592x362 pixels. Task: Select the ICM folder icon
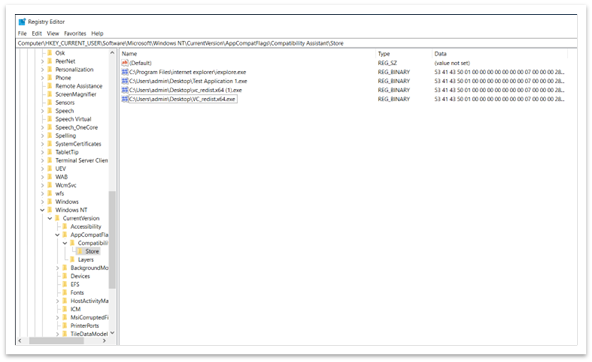click(x=65, y=309)
